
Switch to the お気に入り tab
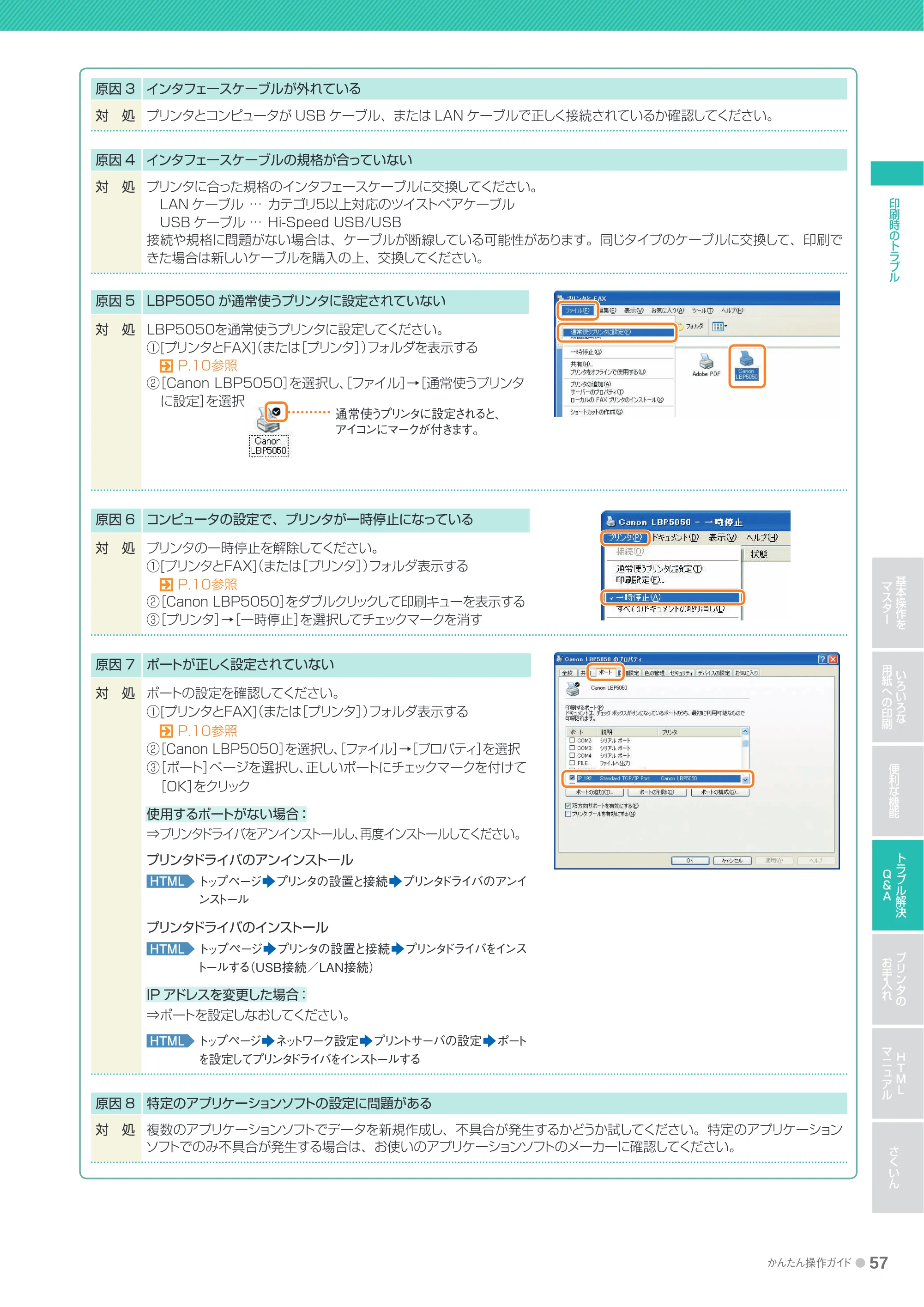tap(746, 673)
